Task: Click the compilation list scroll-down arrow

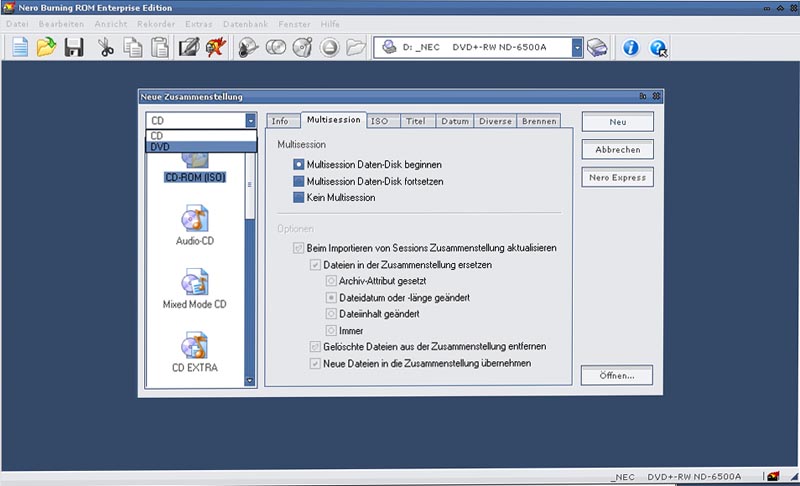Action: (249, 380)
